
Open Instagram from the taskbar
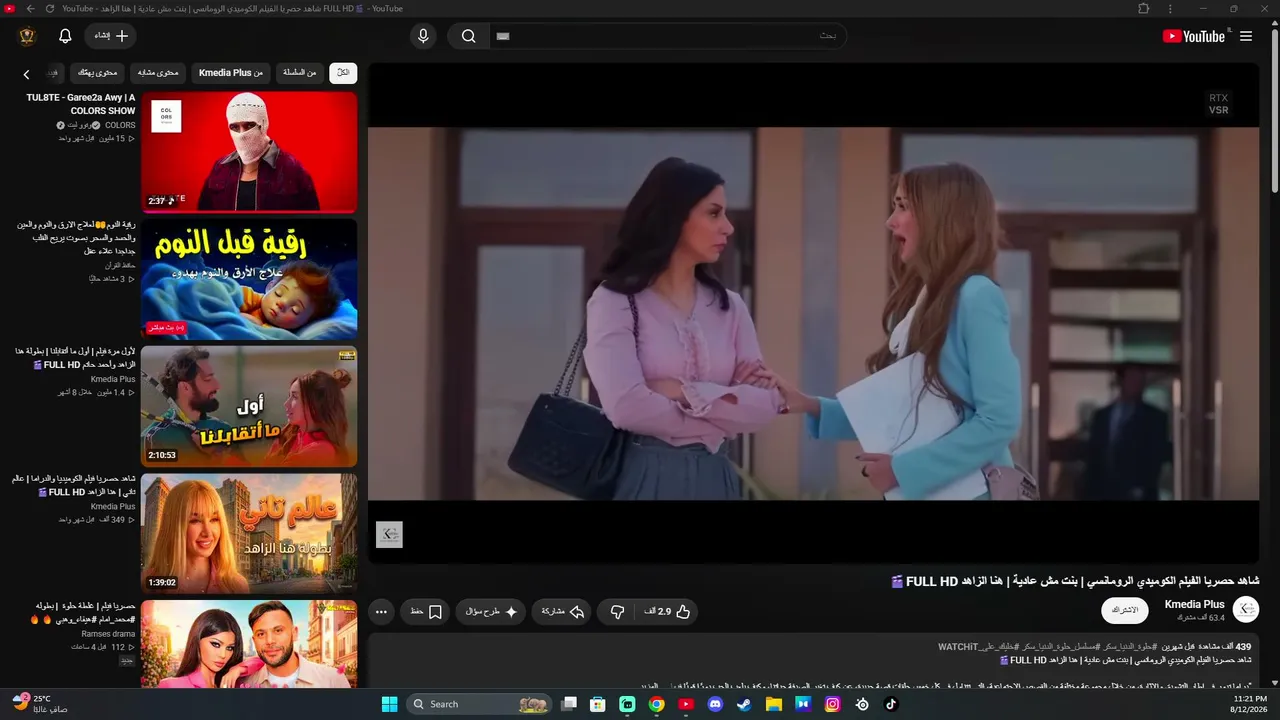832,704
